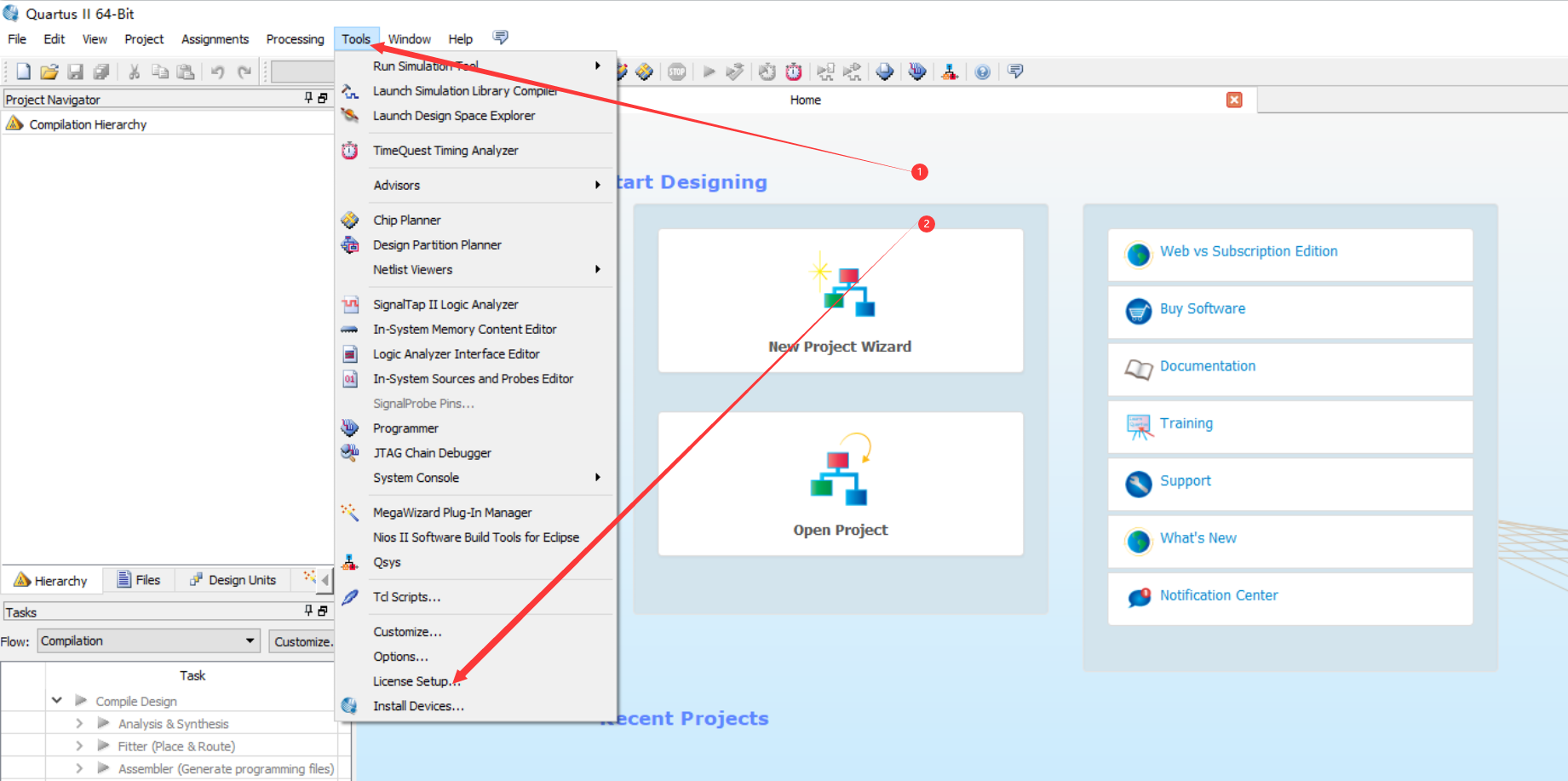1568x781 pixels.
Task: Open Web vs Subscription Edition link
Action: pos(1249,251)
